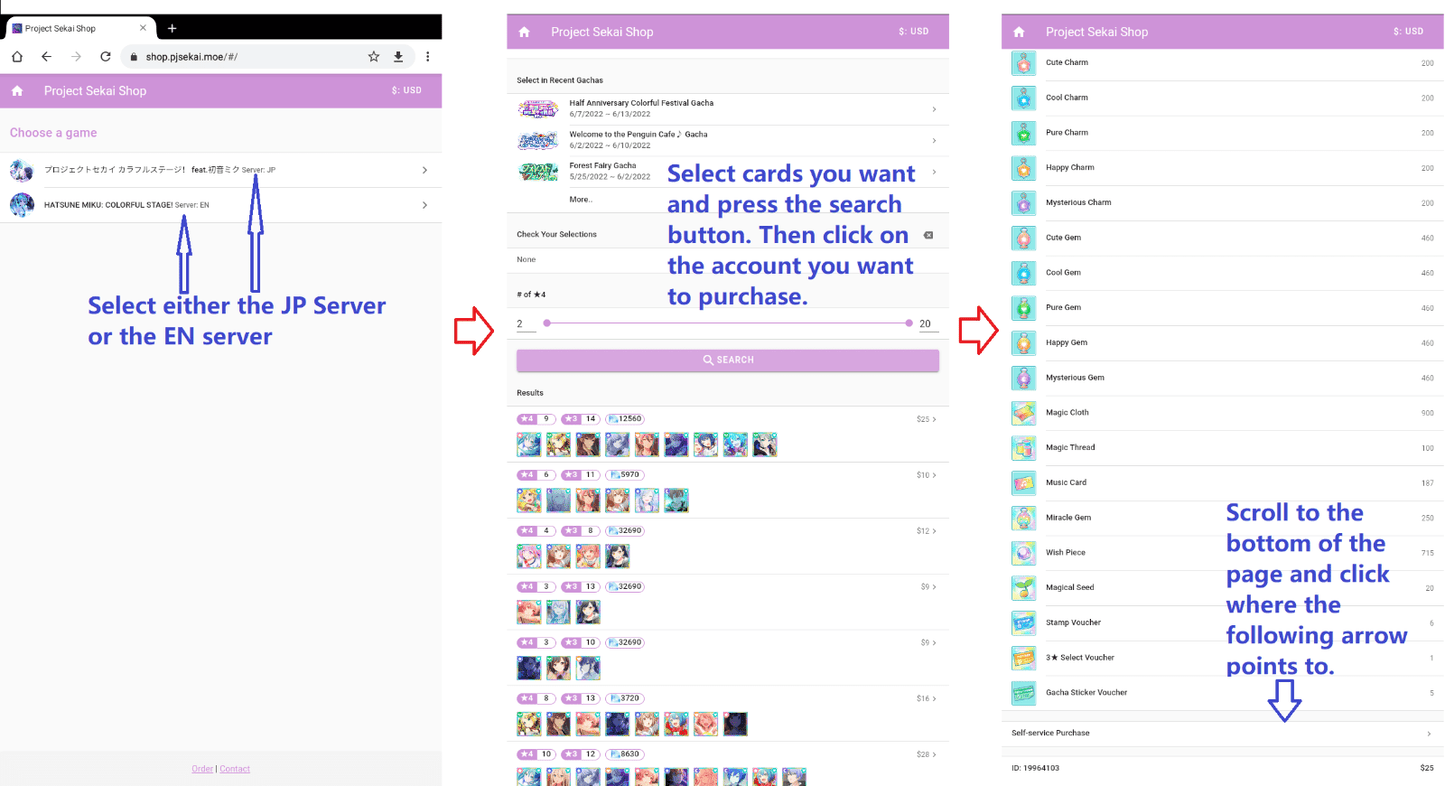Image resolution: width=1445 pixels, height=786 pixels.
Task: Click the browser download icon
Action: coord(398,57)
